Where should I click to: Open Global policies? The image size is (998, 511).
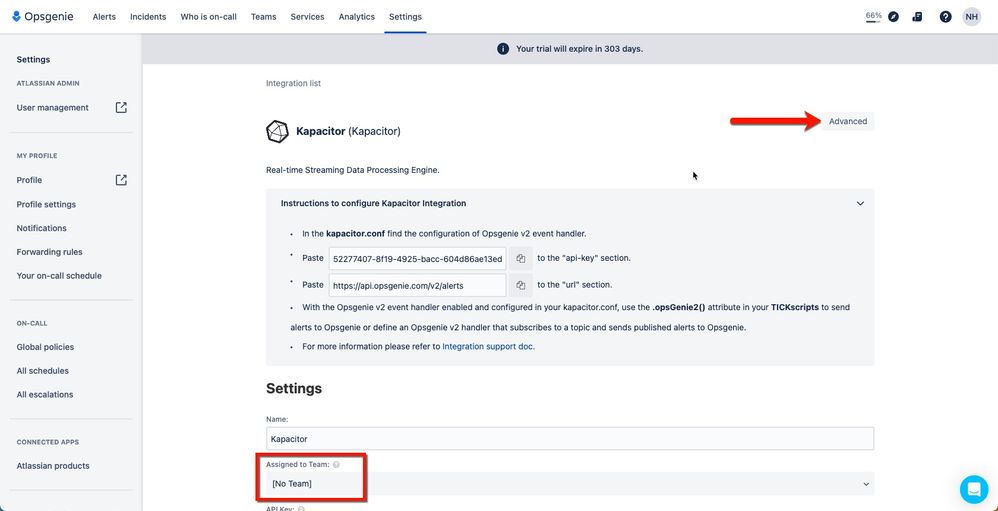(45, 347)
